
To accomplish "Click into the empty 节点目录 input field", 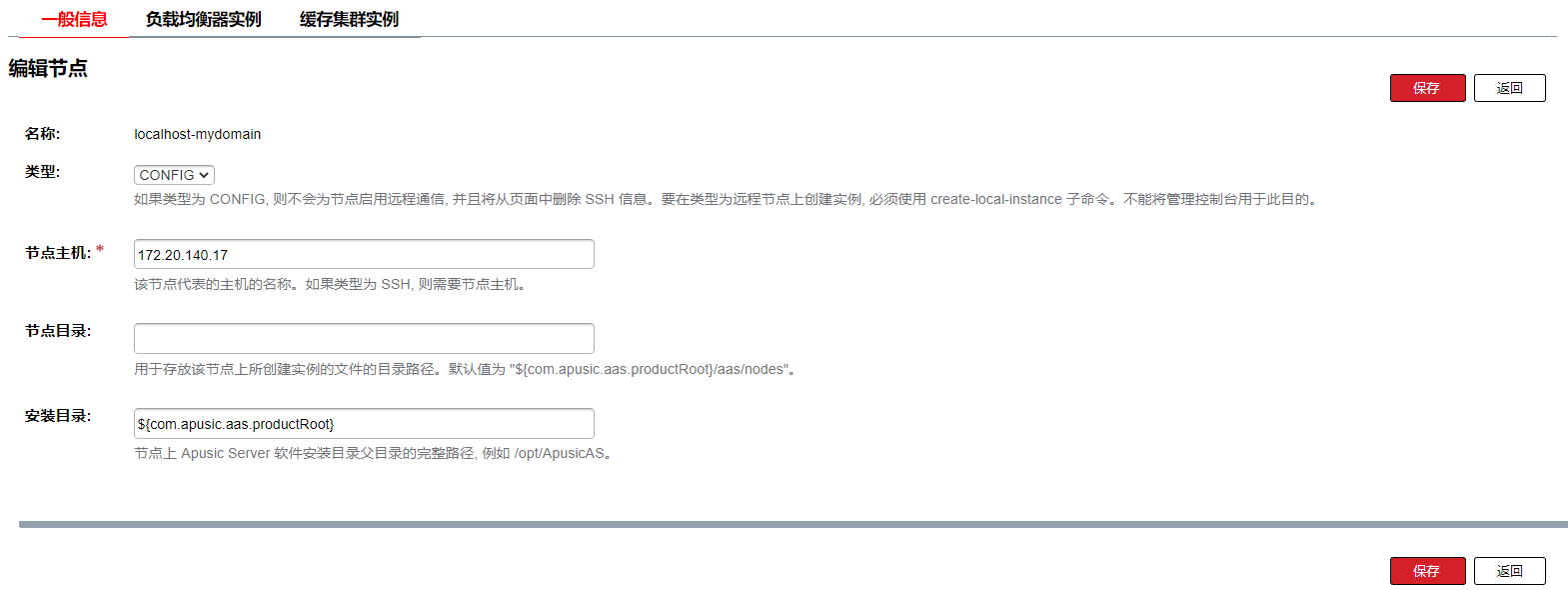I will [364, 338].
